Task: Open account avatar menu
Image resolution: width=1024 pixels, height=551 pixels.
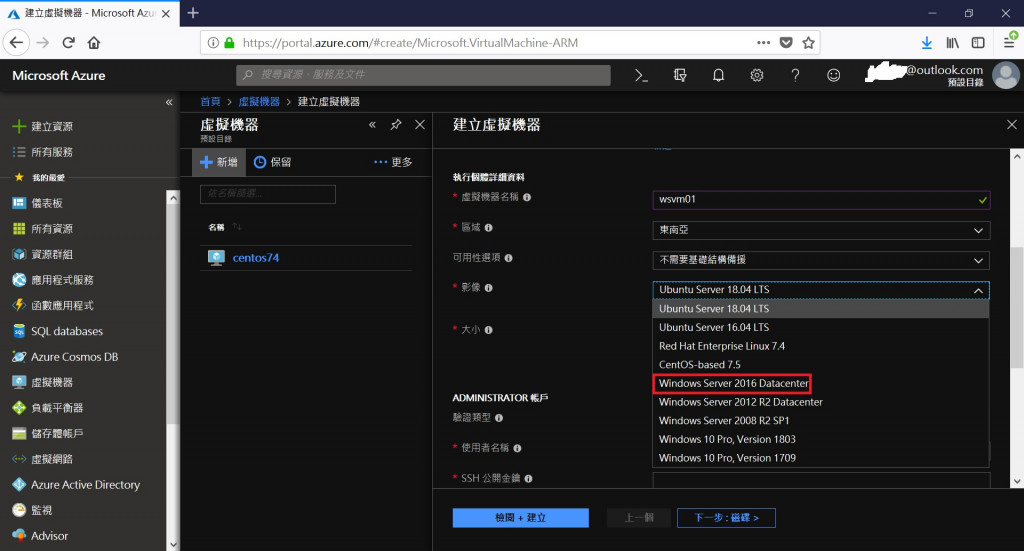Action: click(x=1006, y=75)
